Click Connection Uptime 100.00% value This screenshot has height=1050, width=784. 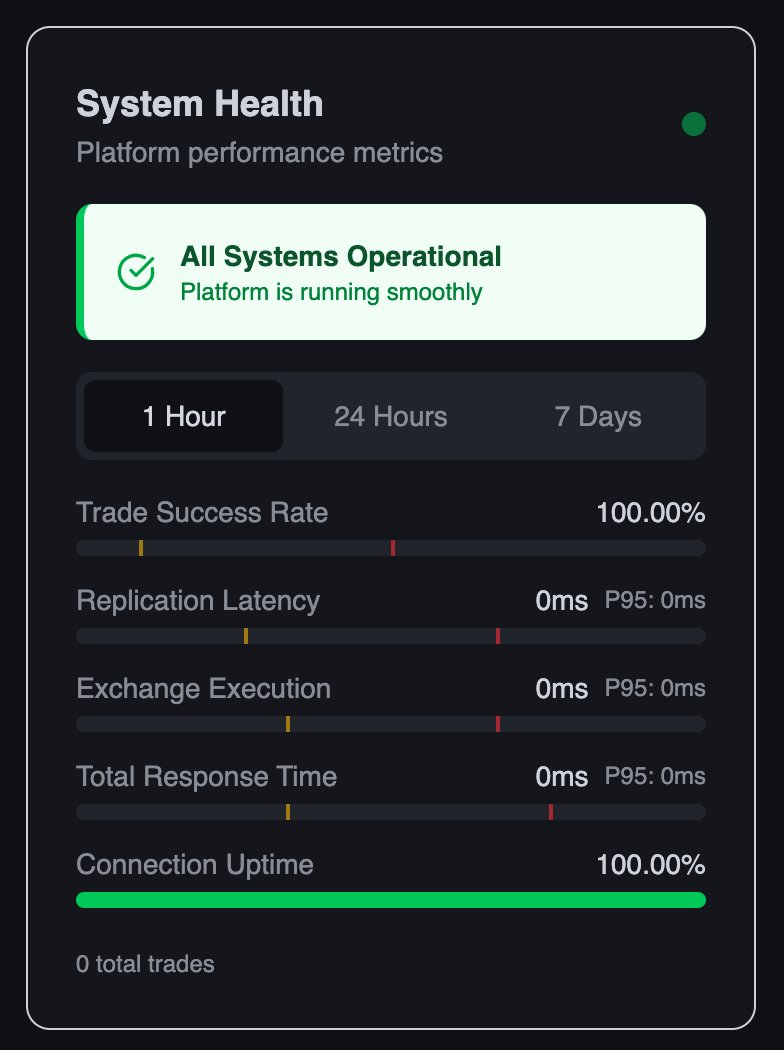point(651,865)
